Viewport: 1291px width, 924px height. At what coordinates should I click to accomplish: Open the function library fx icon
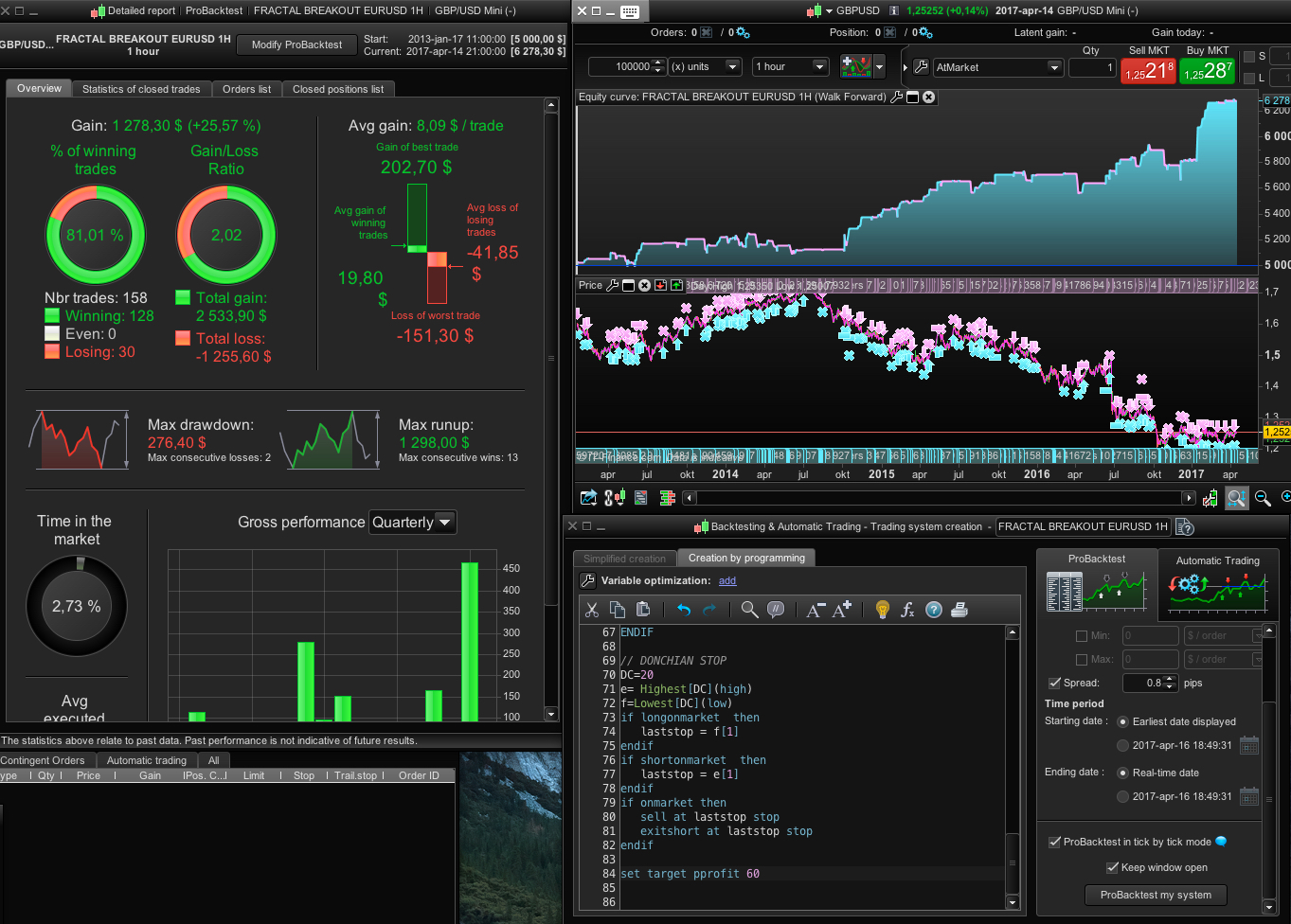pos(907,610)
